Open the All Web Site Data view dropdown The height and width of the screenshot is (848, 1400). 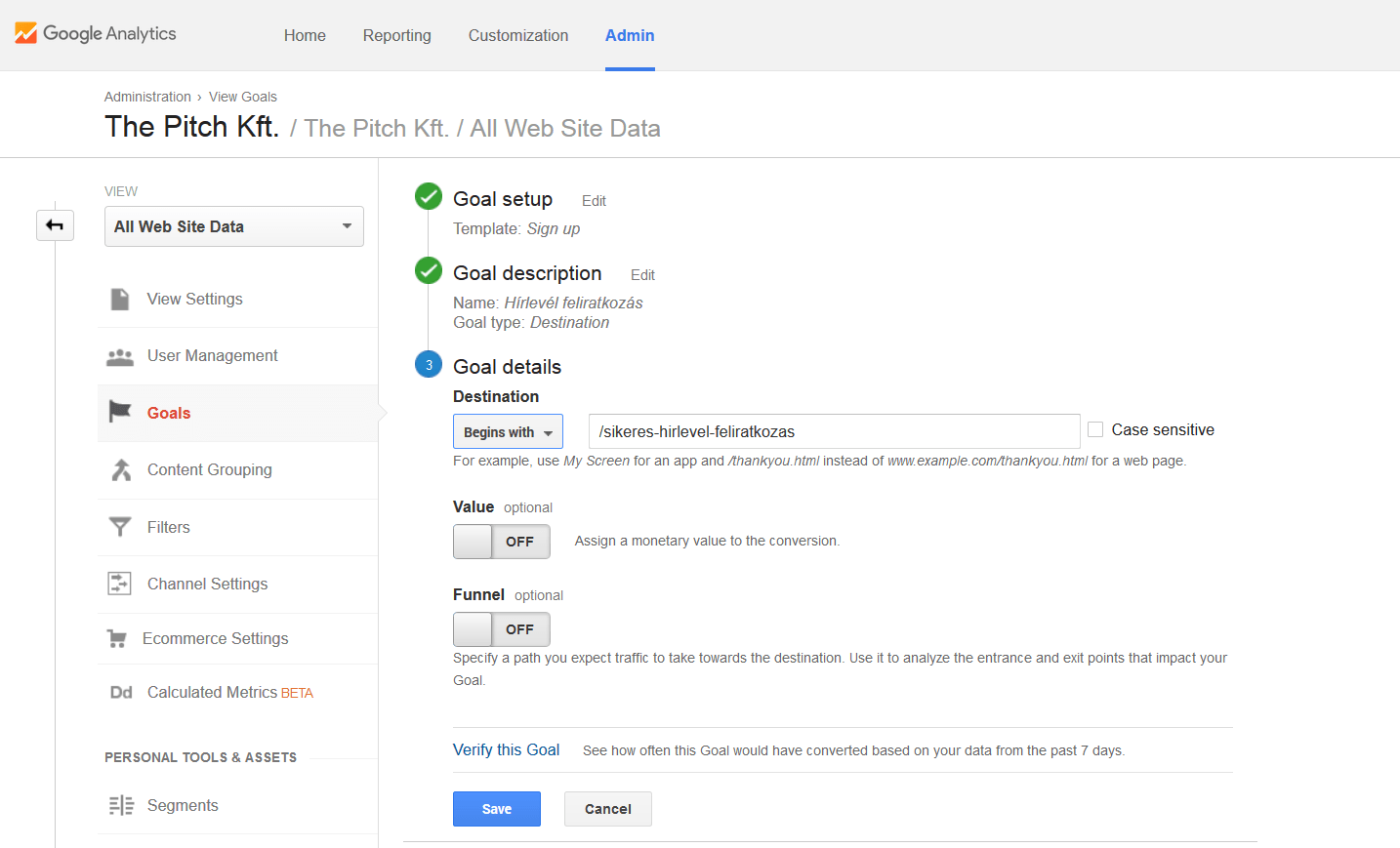coord(234,226)
